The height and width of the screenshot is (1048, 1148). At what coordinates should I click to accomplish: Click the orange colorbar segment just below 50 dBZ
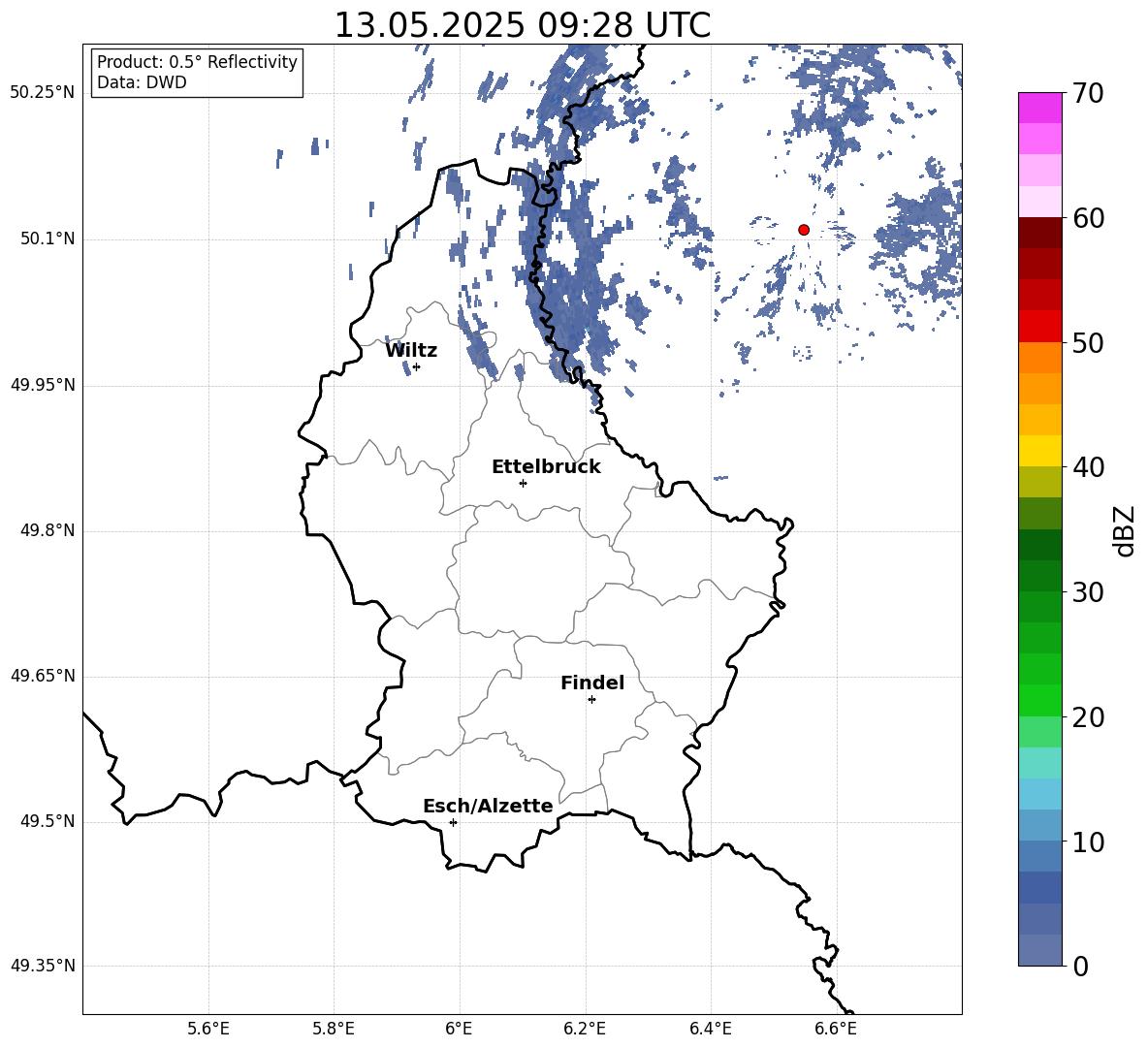[x=1039, y=357]
